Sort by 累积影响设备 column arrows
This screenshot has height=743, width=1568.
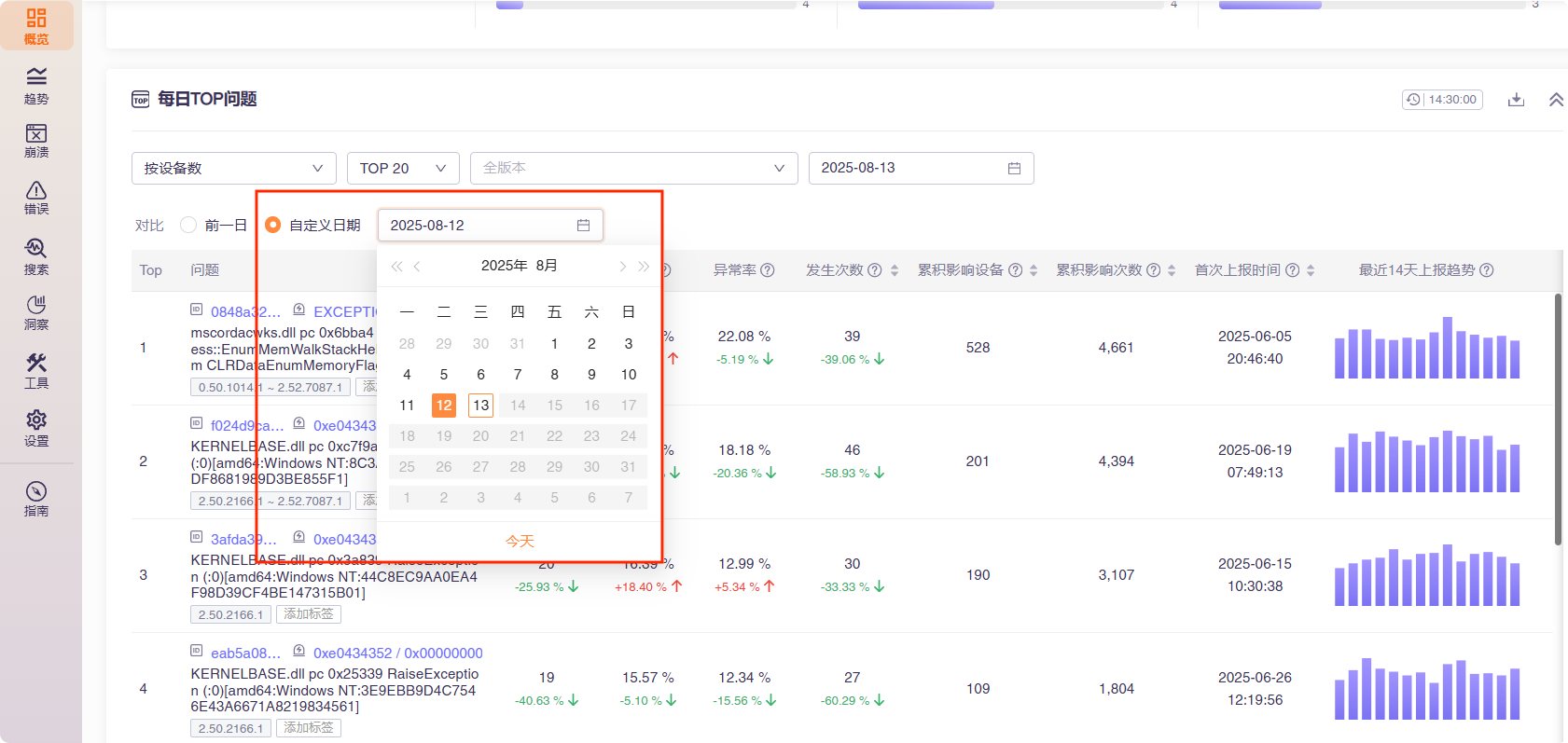click(x=1034, y=270)
